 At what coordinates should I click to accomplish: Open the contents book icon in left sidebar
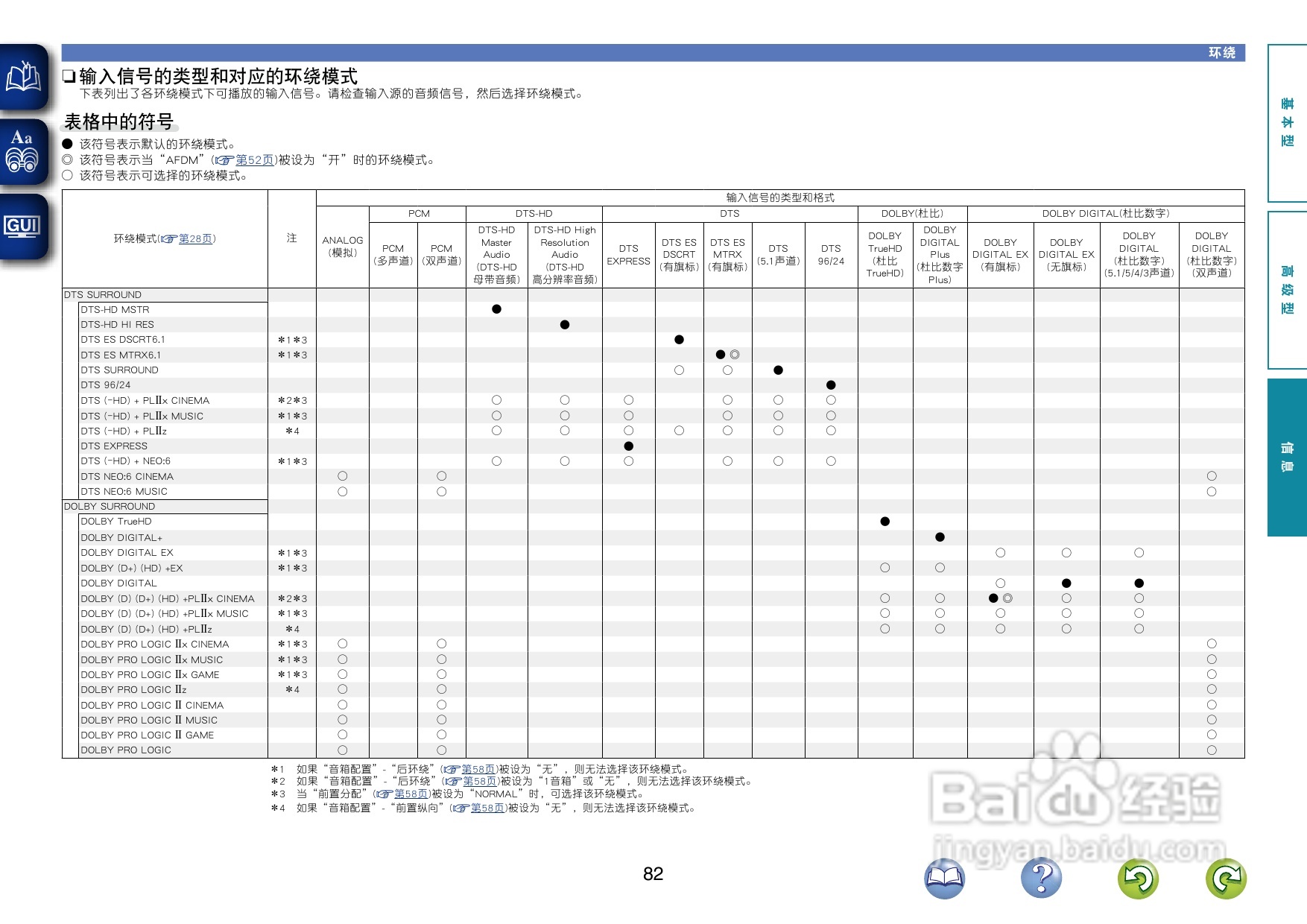[x=24, y=77]
